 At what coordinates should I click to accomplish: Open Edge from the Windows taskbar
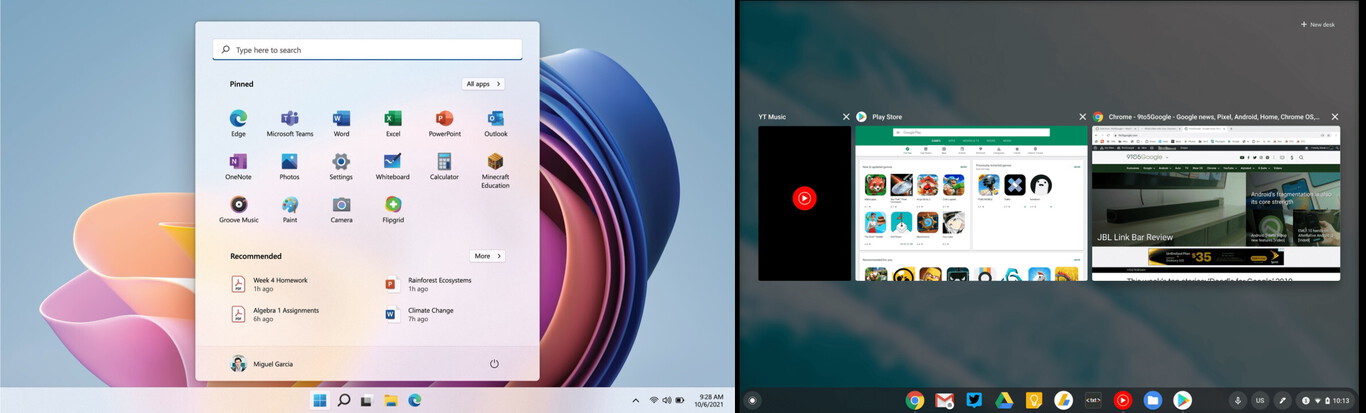[414, 400]
